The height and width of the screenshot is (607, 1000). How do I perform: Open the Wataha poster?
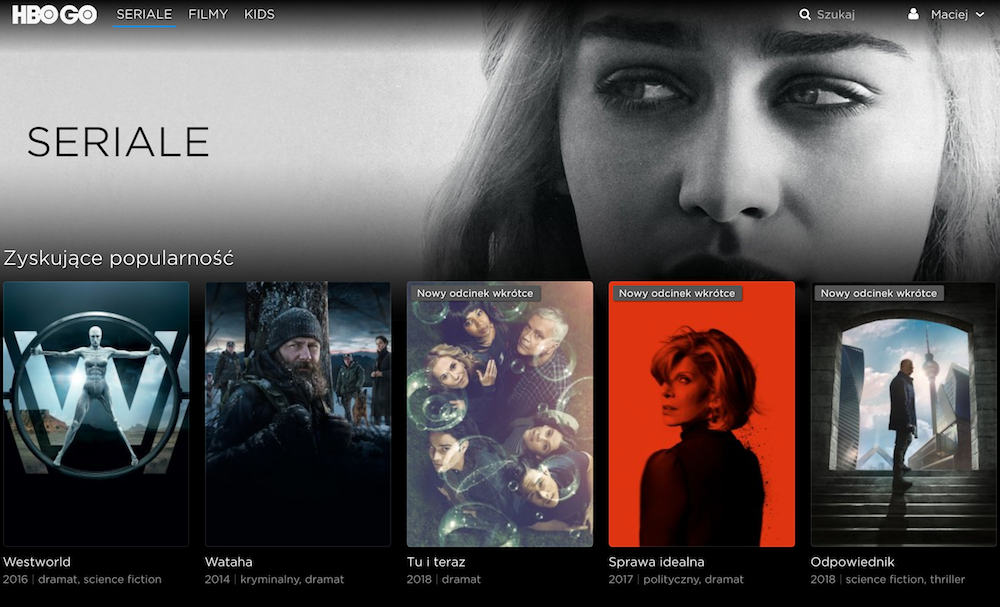pos(298,414)
